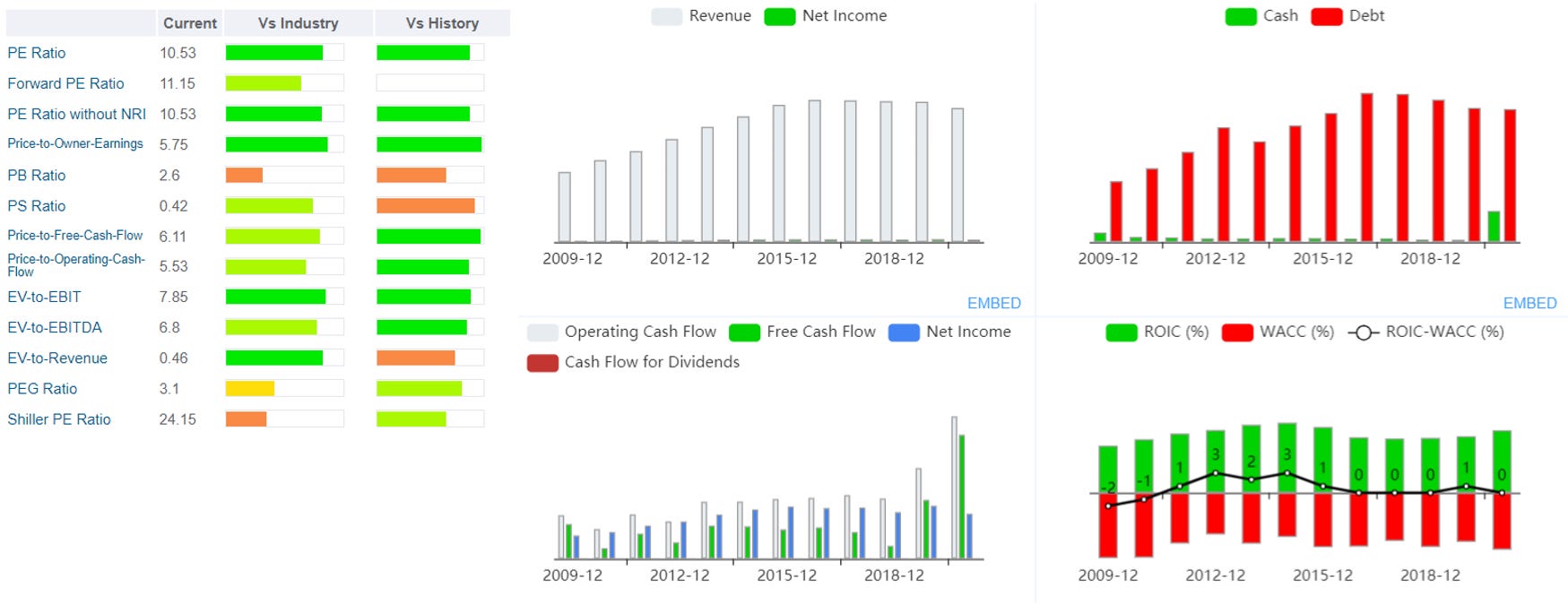Click EMBED under the Revenue chart
Screen dimensions: 1568x604
pos(994,303)
